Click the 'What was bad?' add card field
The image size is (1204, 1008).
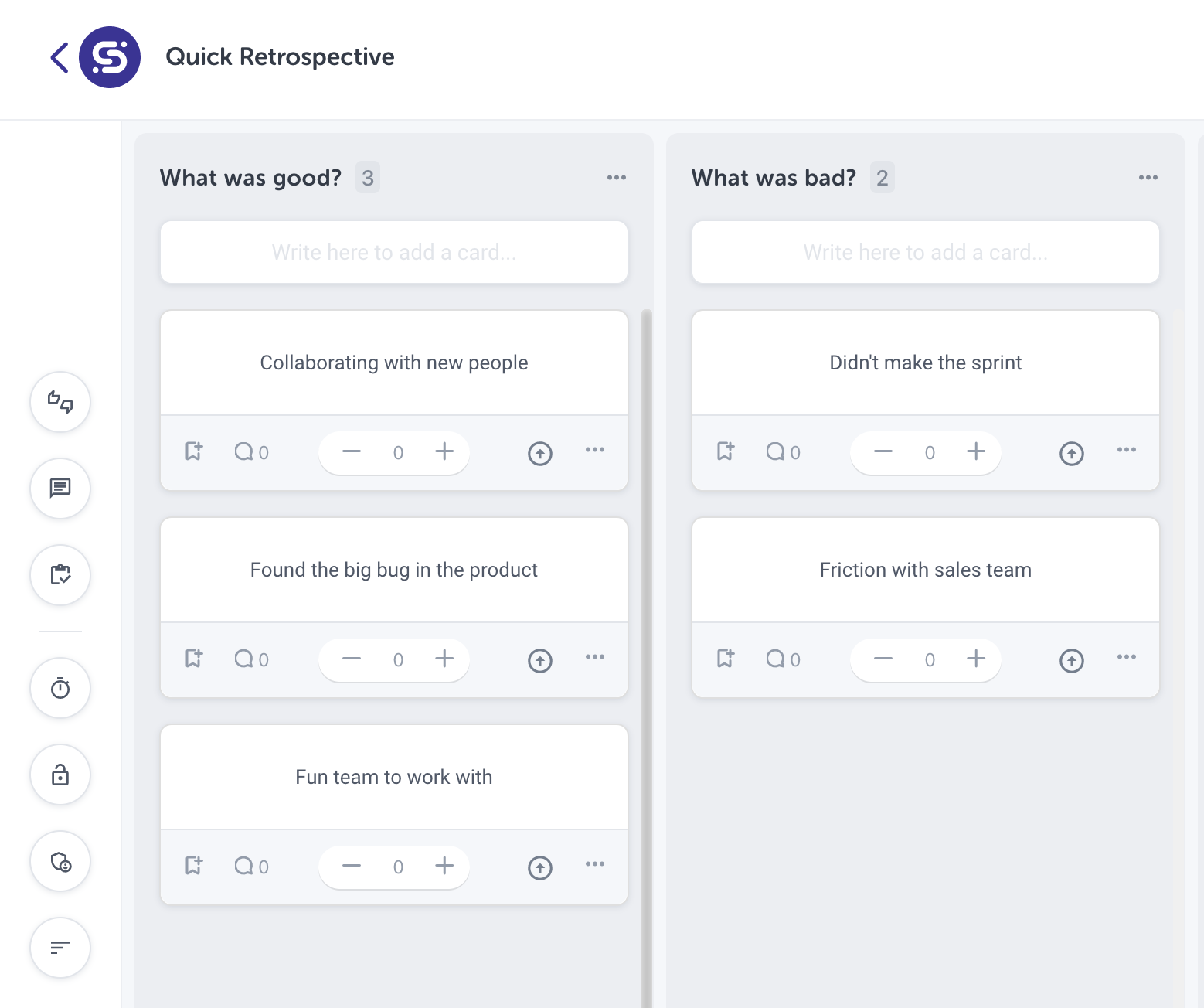click(925, 253)
